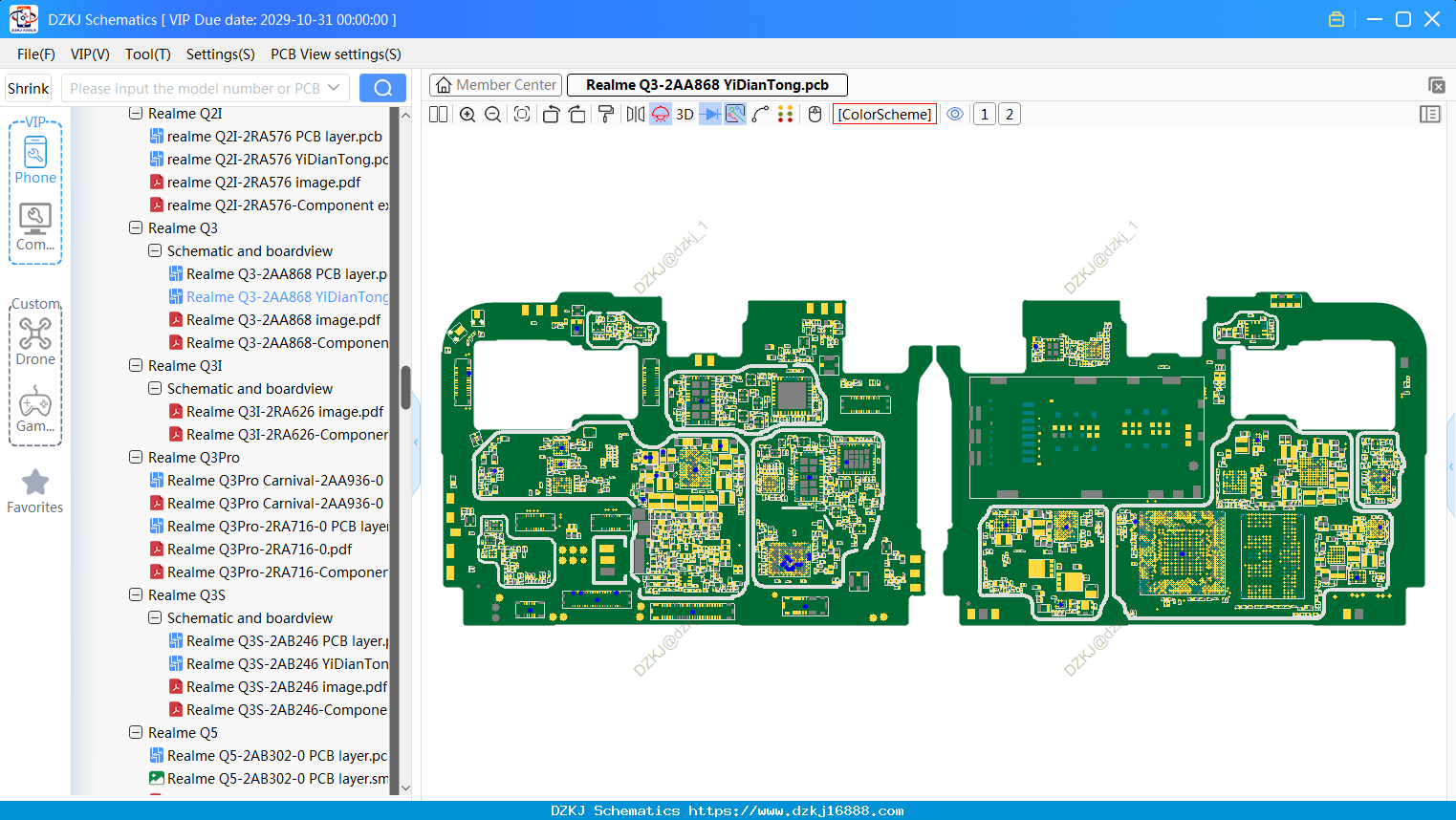Switch to 3D view
Screen dimensions: 1456x820
[685, 115]
